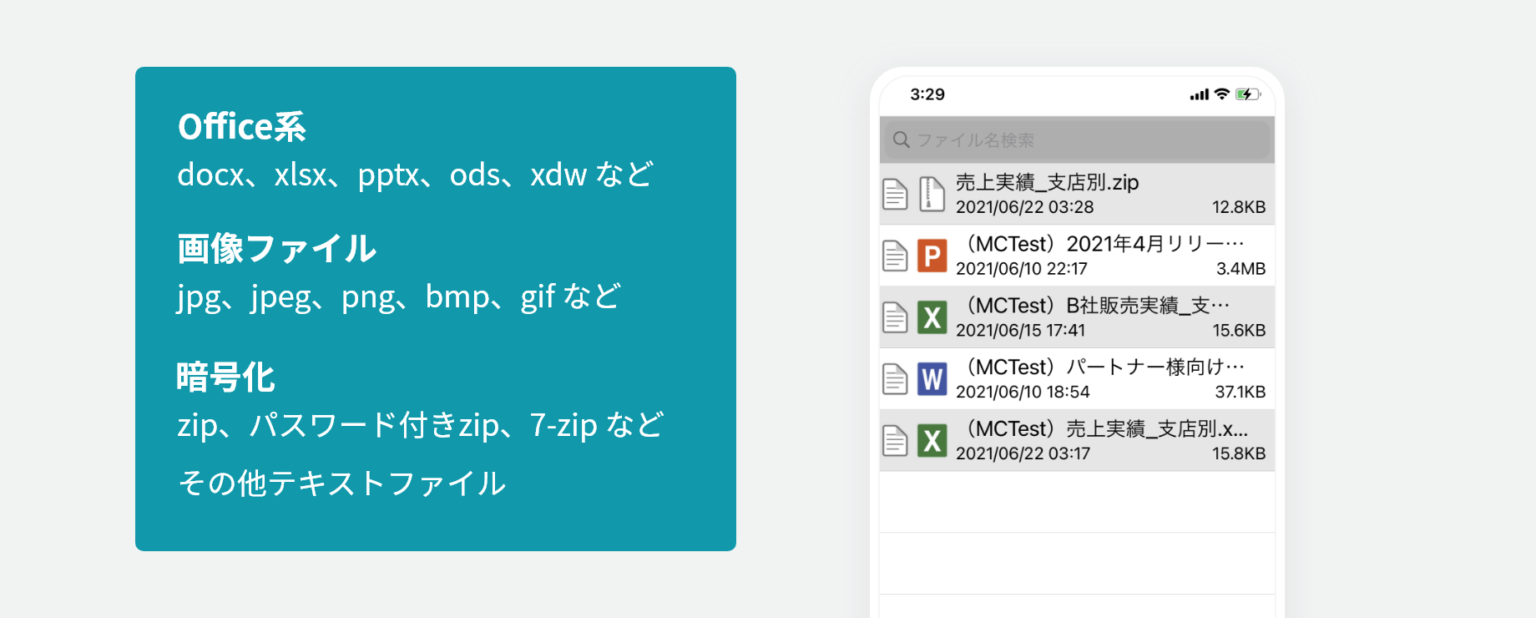This screenshot has height=618, width=1536.
Task: Click the document icon beside the 15.6KB Excel row
Action: (x=895, y=318)
